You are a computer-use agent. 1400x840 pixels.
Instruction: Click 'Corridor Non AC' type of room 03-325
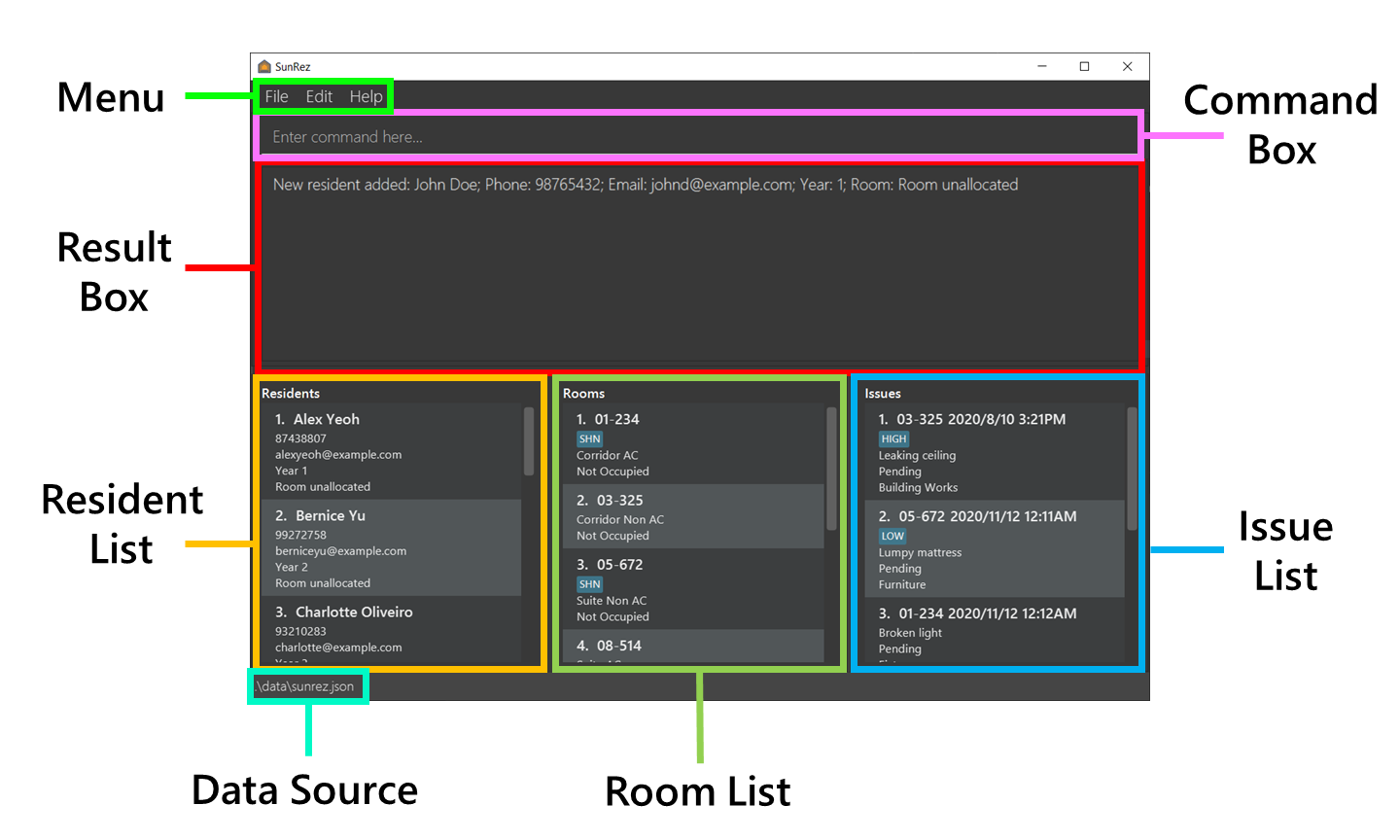[x=620, y=520]
